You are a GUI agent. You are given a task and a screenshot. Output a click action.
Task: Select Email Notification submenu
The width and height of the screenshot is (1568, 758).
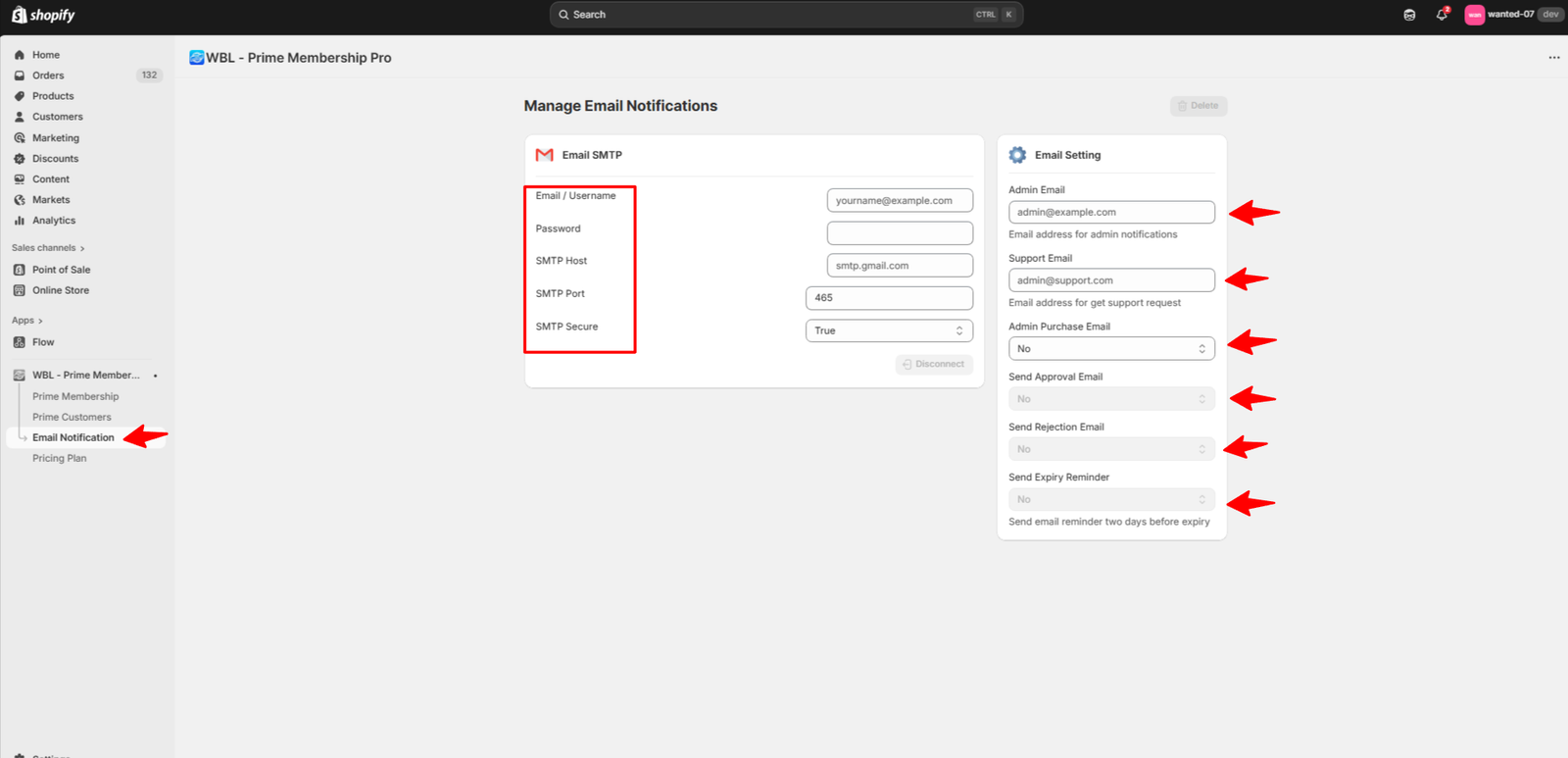[x=73, y=437]
